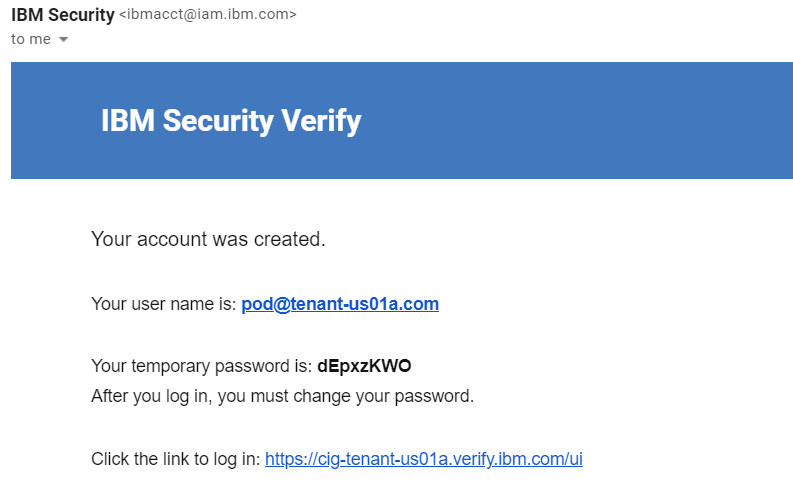Click the IBM Security sender name

pos(63,15)
